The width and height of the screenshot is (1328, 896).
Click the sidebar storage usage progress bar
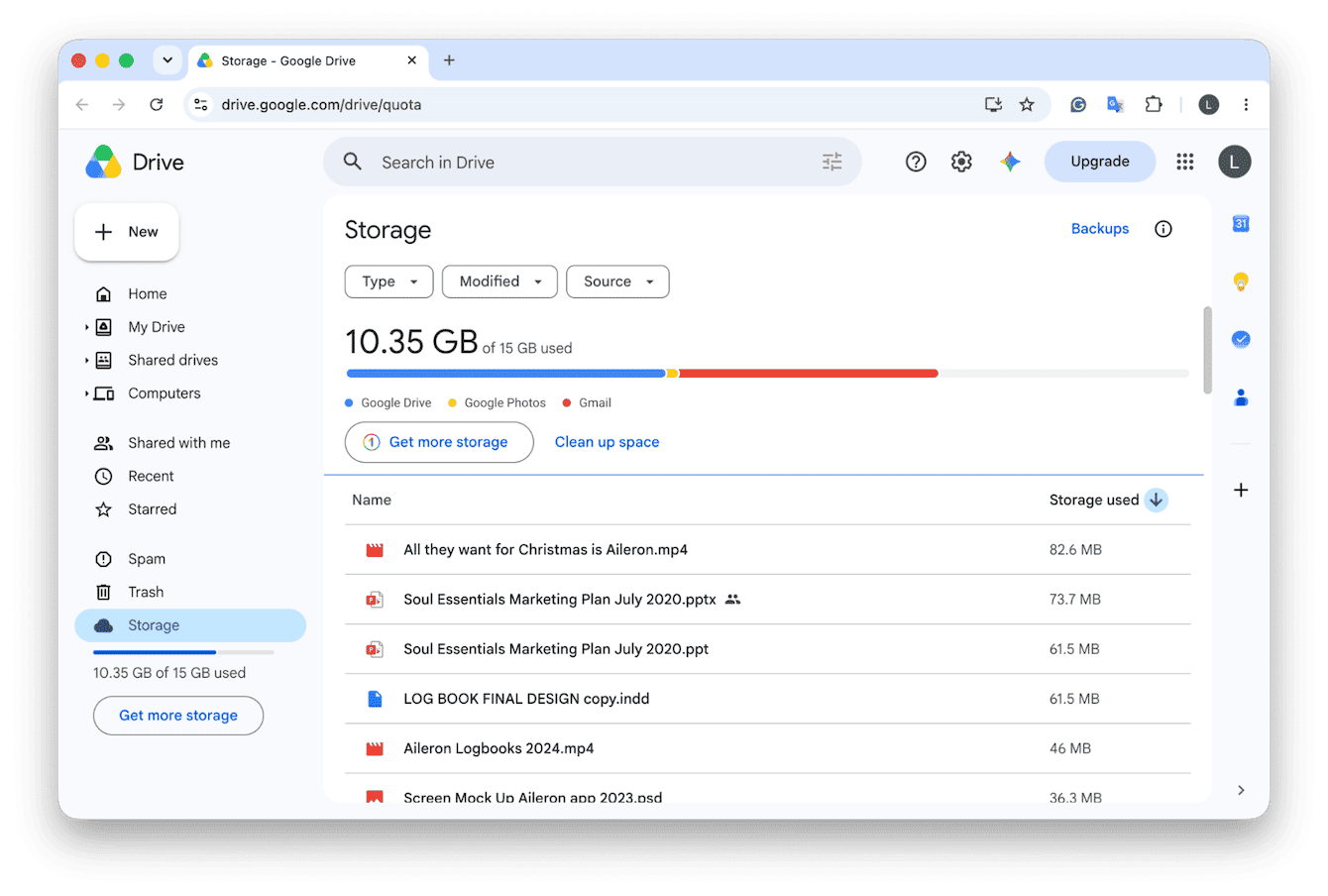[x=183, y=652]
